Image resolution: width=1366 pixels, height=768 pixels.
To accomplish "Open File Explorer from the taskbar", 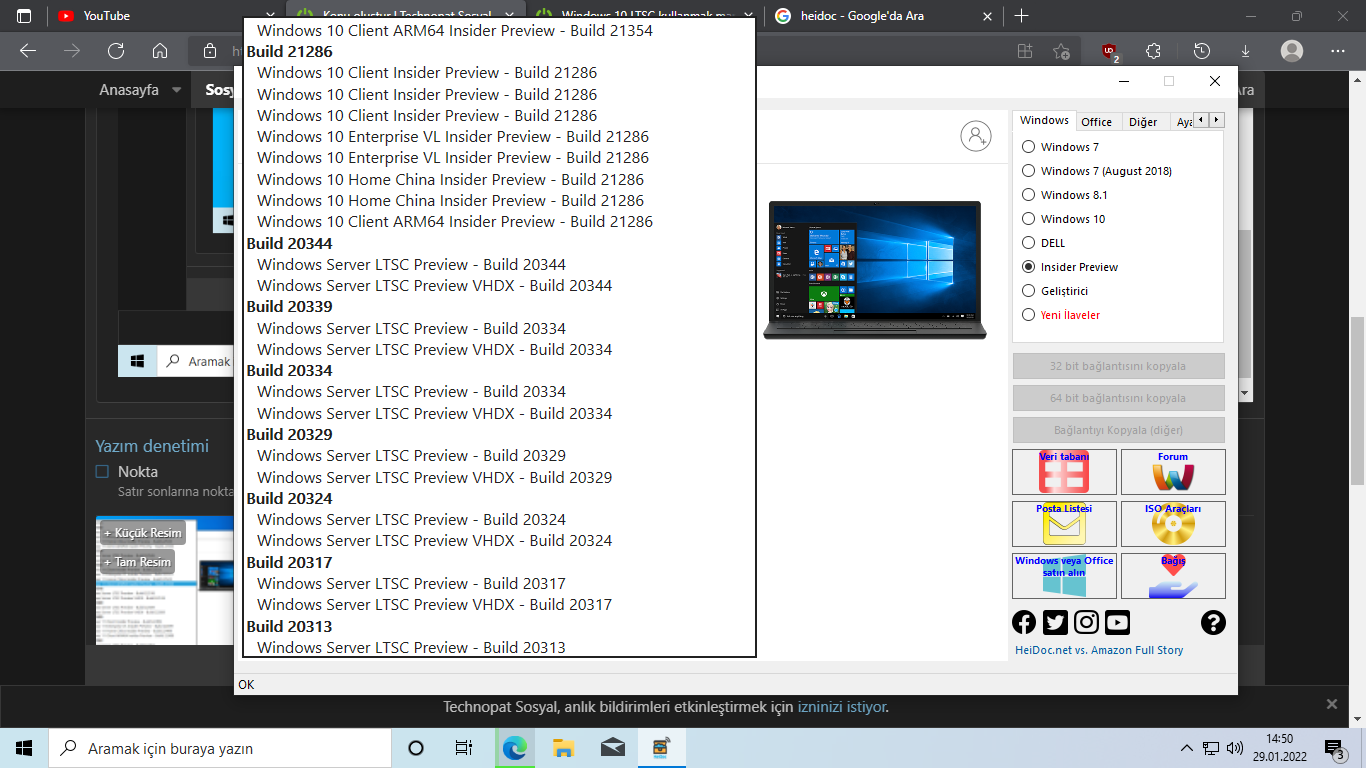I will pos(563,748).
